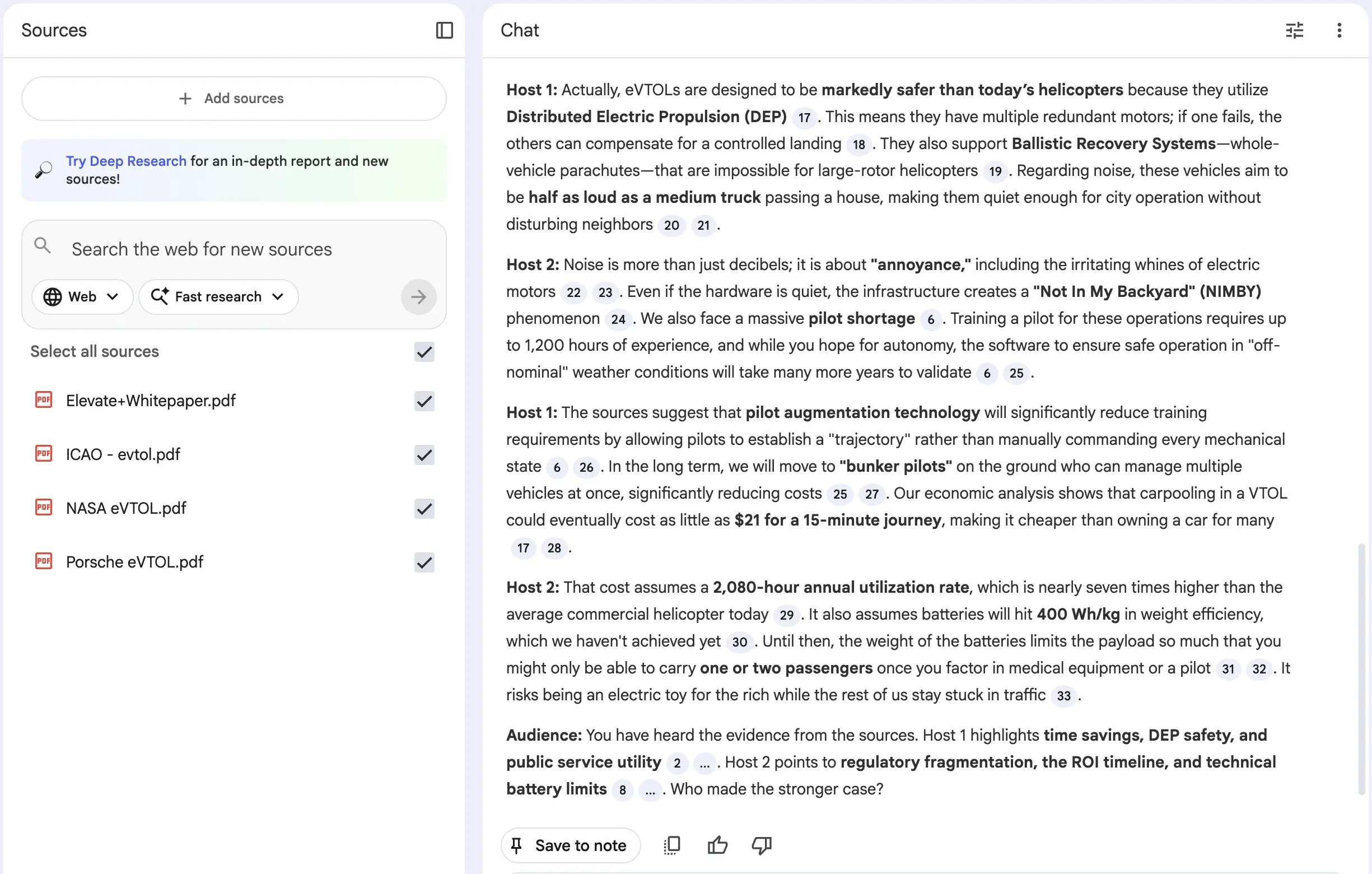
Task: Copy response with the copy icon
Action: (x=672, y=845)
